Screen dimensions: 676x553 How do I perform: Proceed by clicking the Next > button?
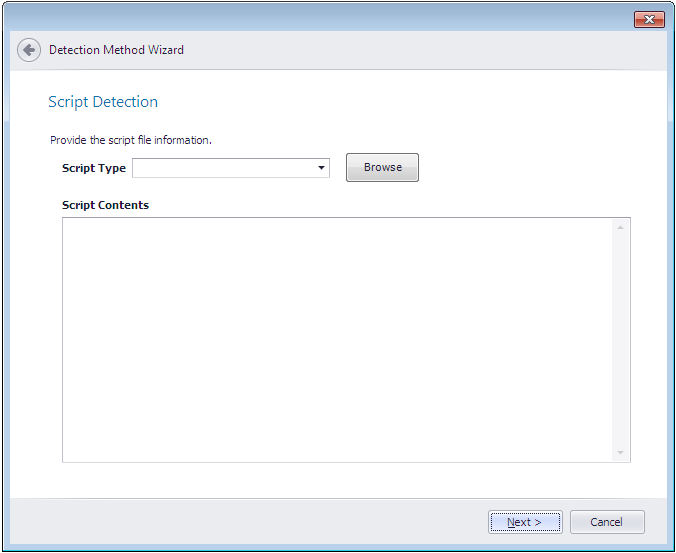tap(525, 522)
